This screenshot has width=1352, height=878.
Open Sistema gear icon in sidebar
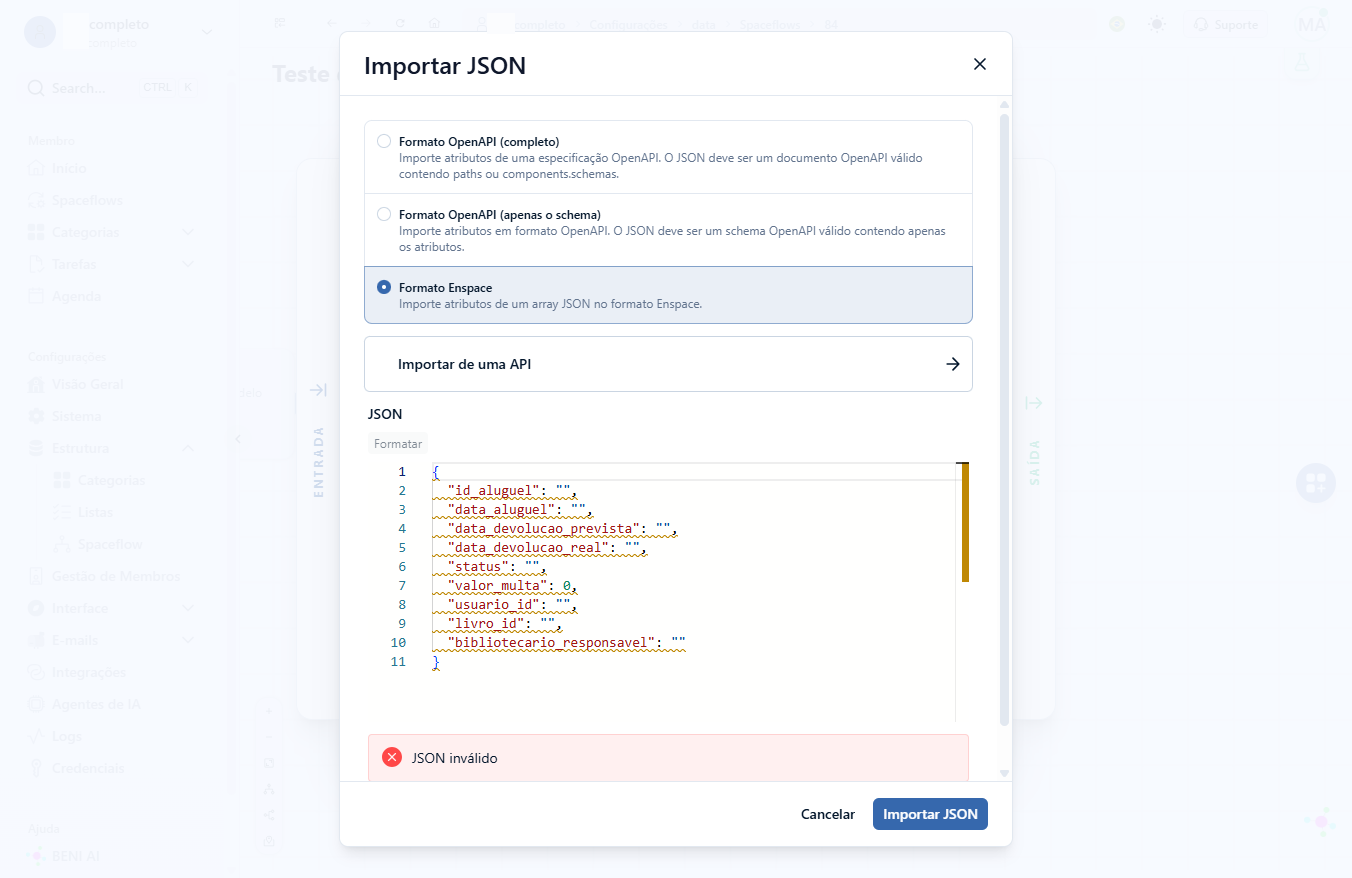pyautogui.click(x=36, y=416)
